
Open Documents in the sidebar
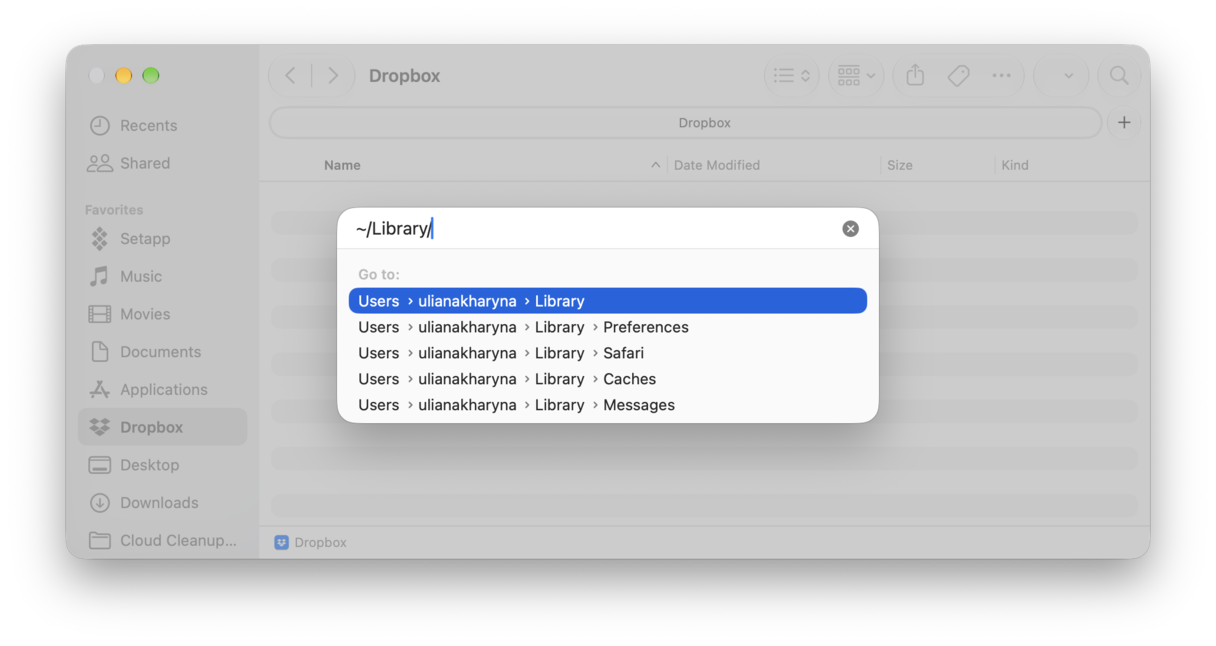(162, 352)
